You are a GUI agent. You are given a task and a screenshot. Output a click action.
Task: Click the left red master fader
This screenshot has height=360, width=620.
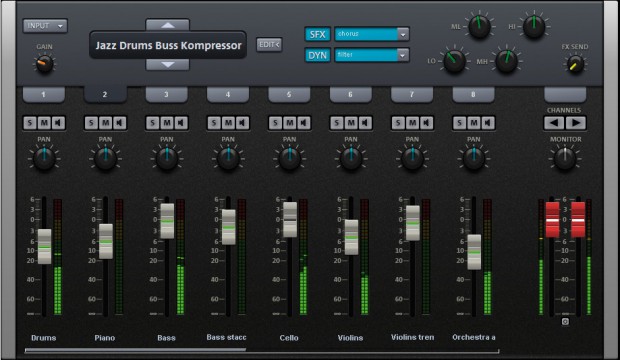(552, 220)
